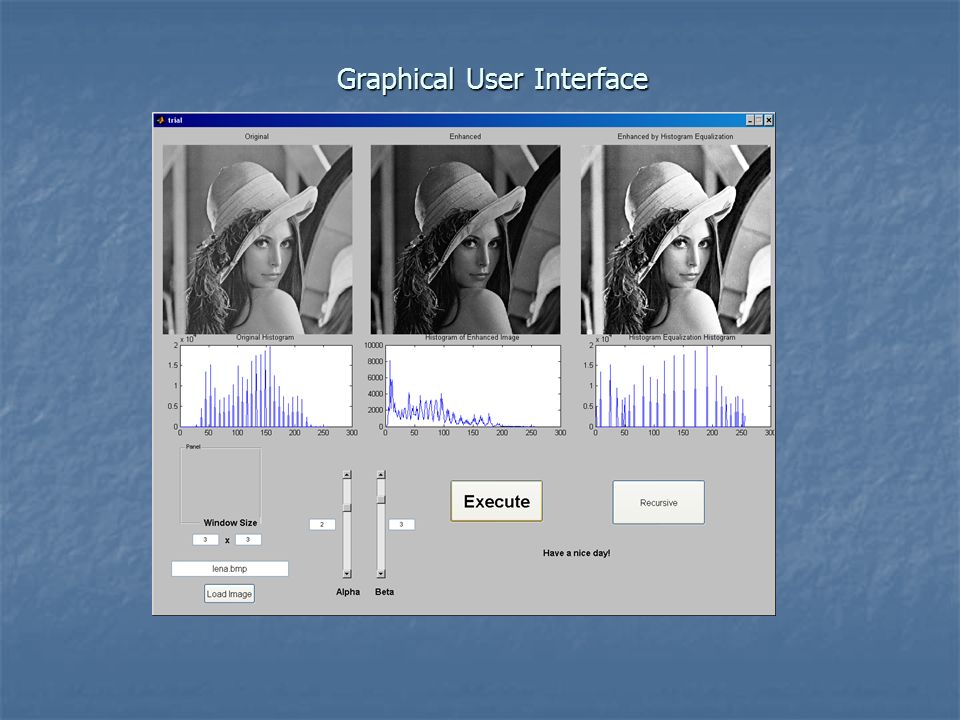The width and height of the screenshot is (960, 720).
Task: Click the 'Alpha' label below slider
Action: pos(348,591)
